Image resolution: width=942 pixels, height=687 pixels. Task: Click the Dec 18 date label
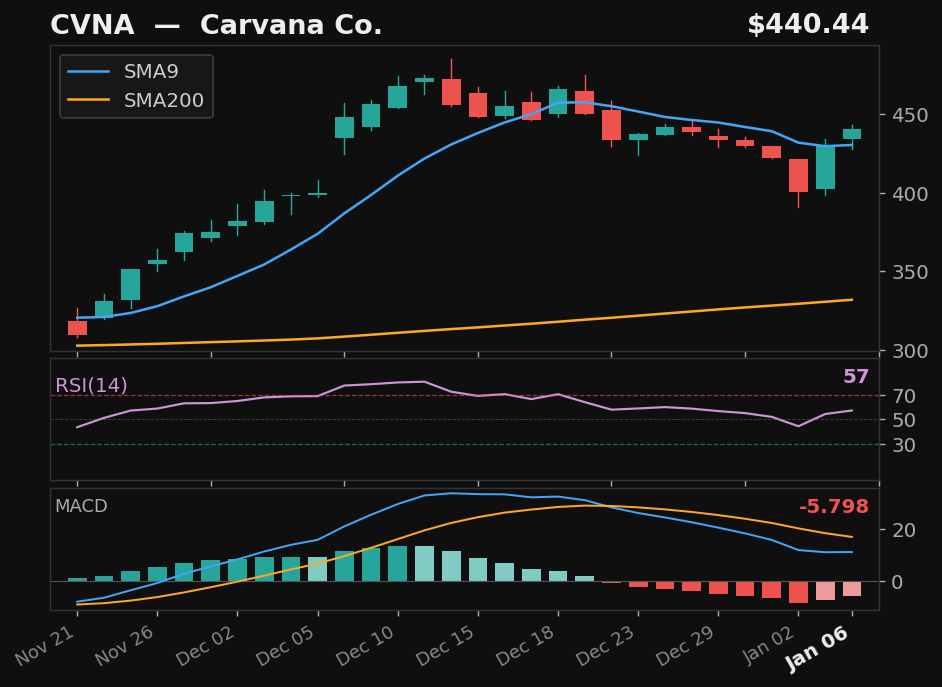tap(527, 644)
